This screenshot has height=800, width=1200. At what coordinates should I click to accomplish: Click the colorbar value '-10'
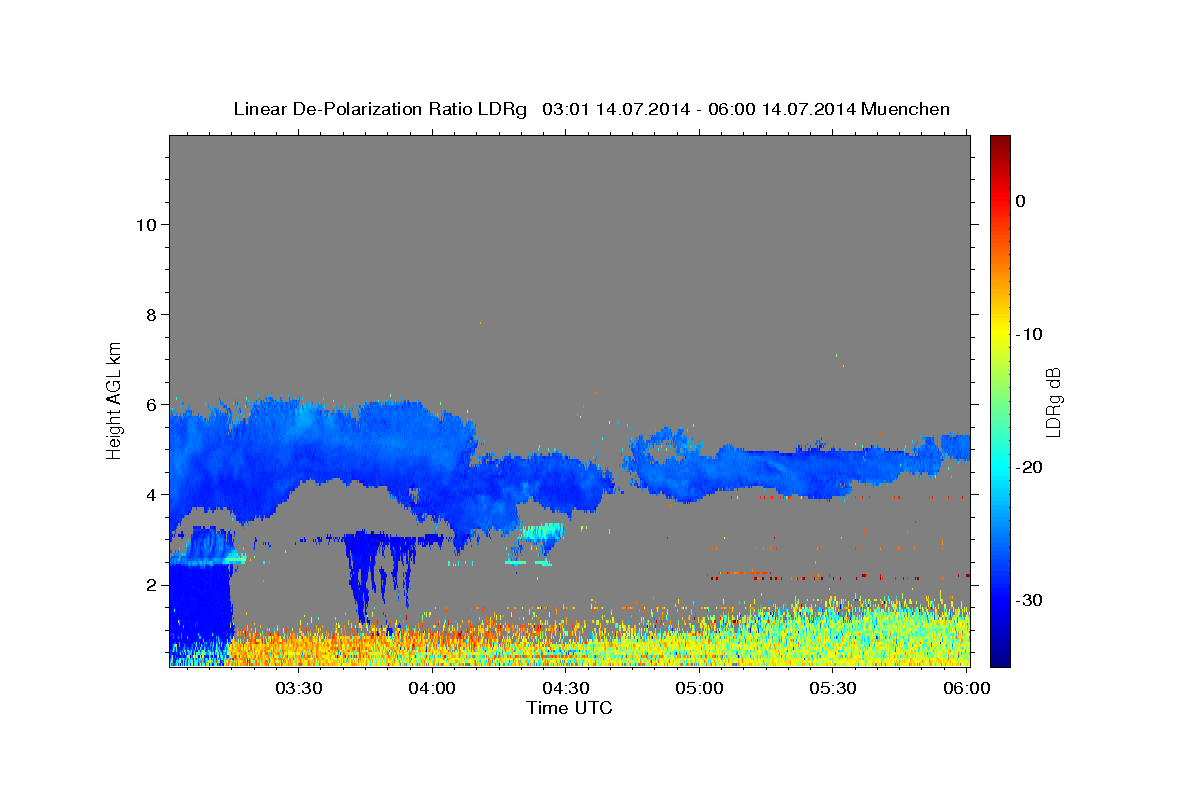tap(1029, 334)
